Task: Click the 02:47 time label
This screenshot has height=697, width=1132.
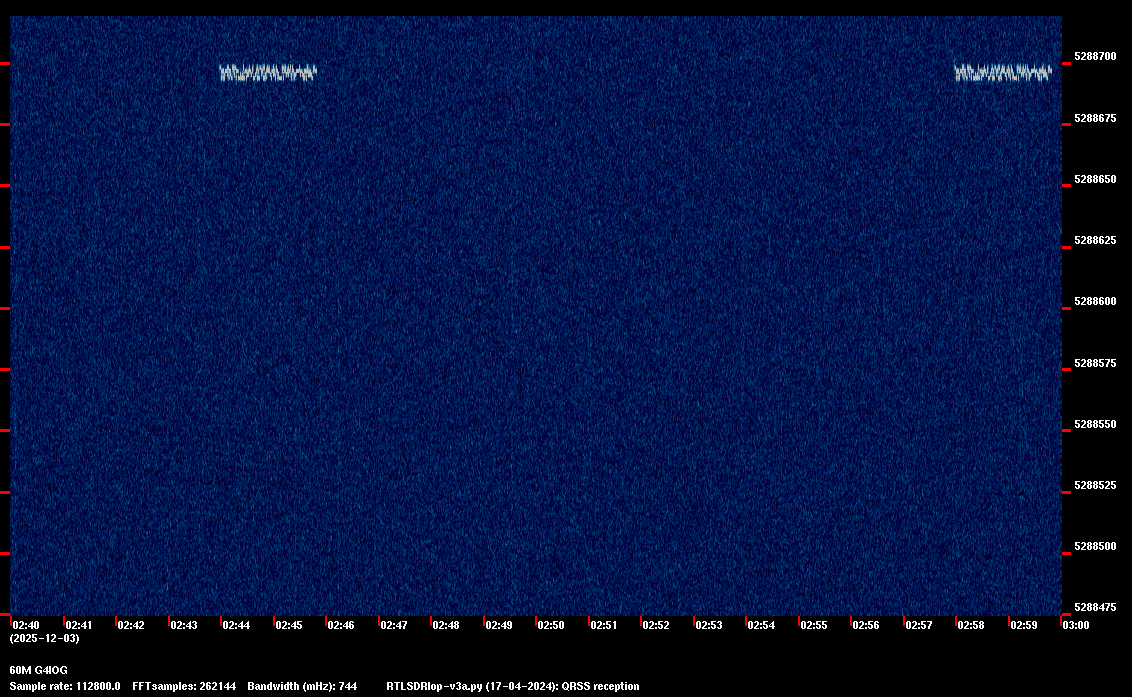Action: 393,625
